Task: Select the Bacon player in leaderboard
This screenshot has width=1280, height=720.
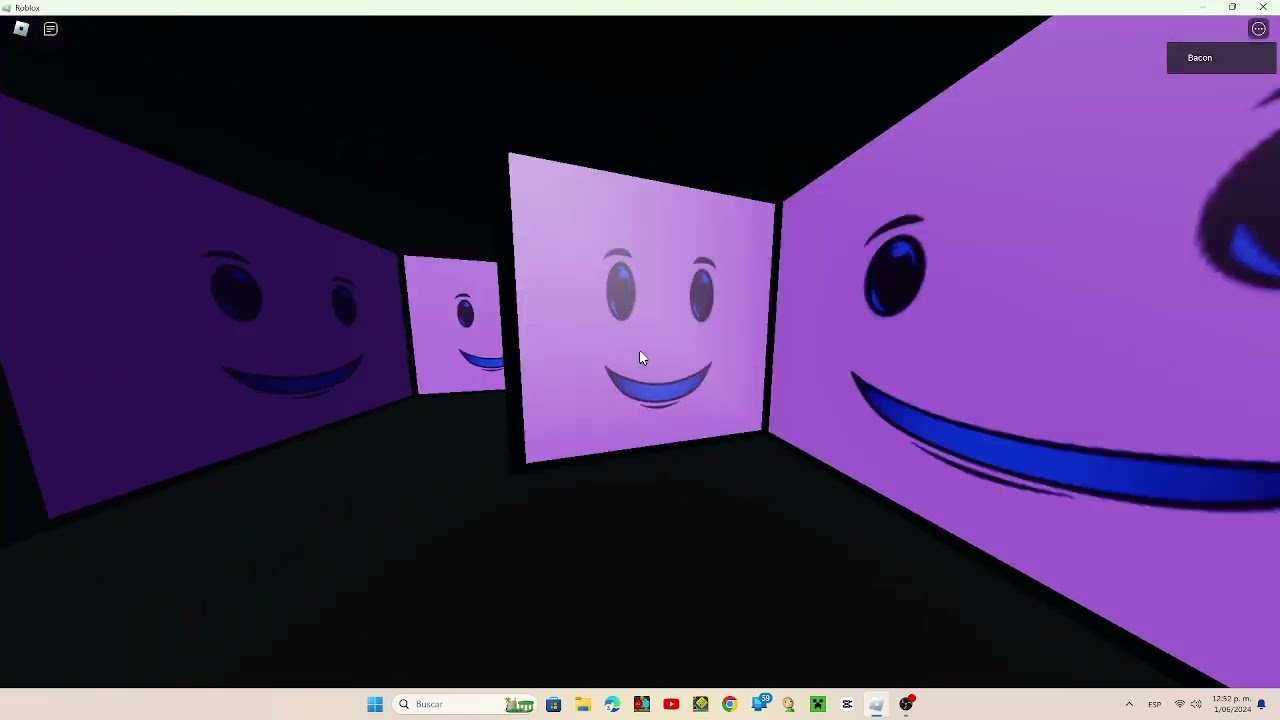Action: click(1221, 58)
